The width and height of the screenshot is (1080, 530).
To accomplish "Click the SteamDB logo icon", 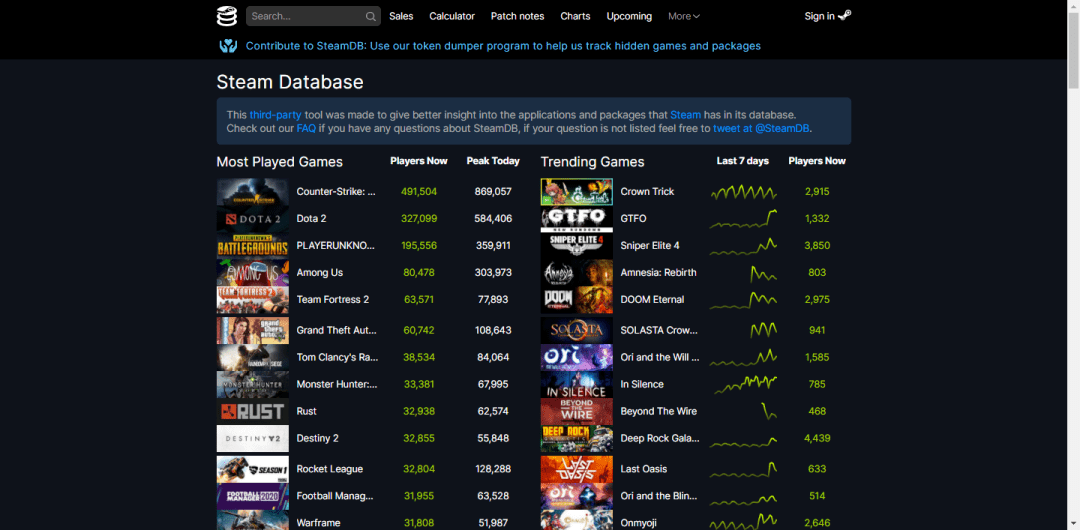I will tap(227, 16).
